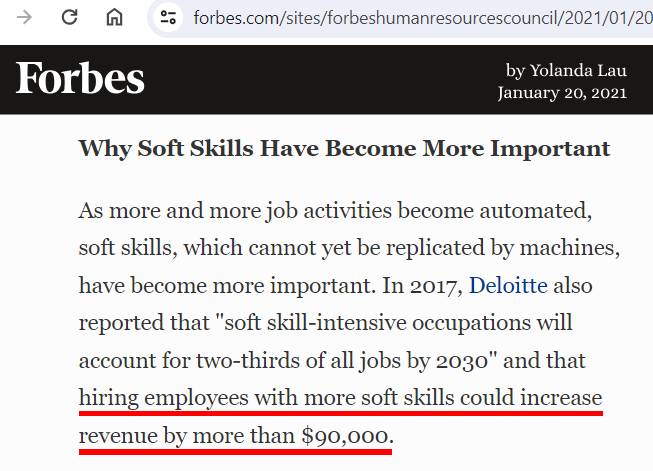Click the browser forward arrow

point(24,17)
